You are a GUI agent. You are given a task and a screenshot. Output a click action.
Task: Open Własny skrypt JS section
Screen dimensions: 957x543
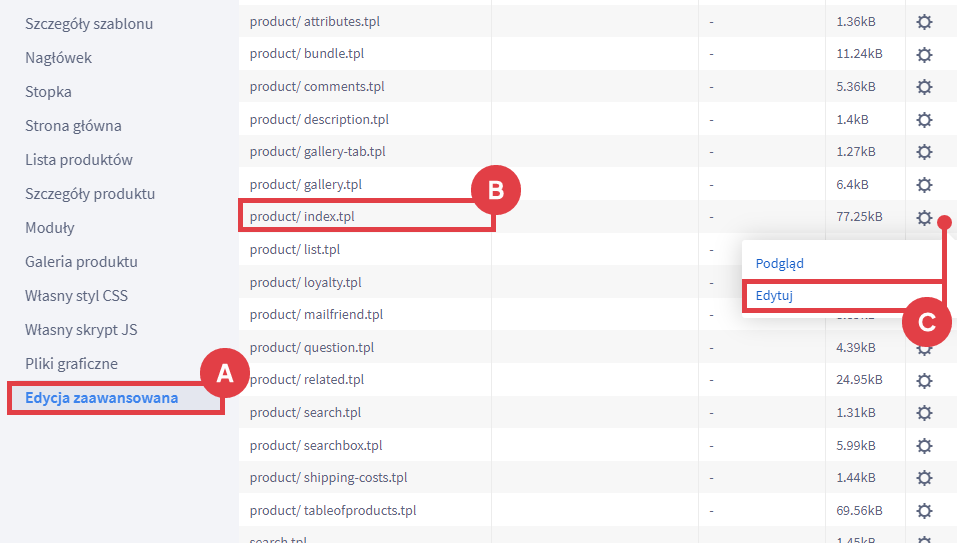(79, 330)
